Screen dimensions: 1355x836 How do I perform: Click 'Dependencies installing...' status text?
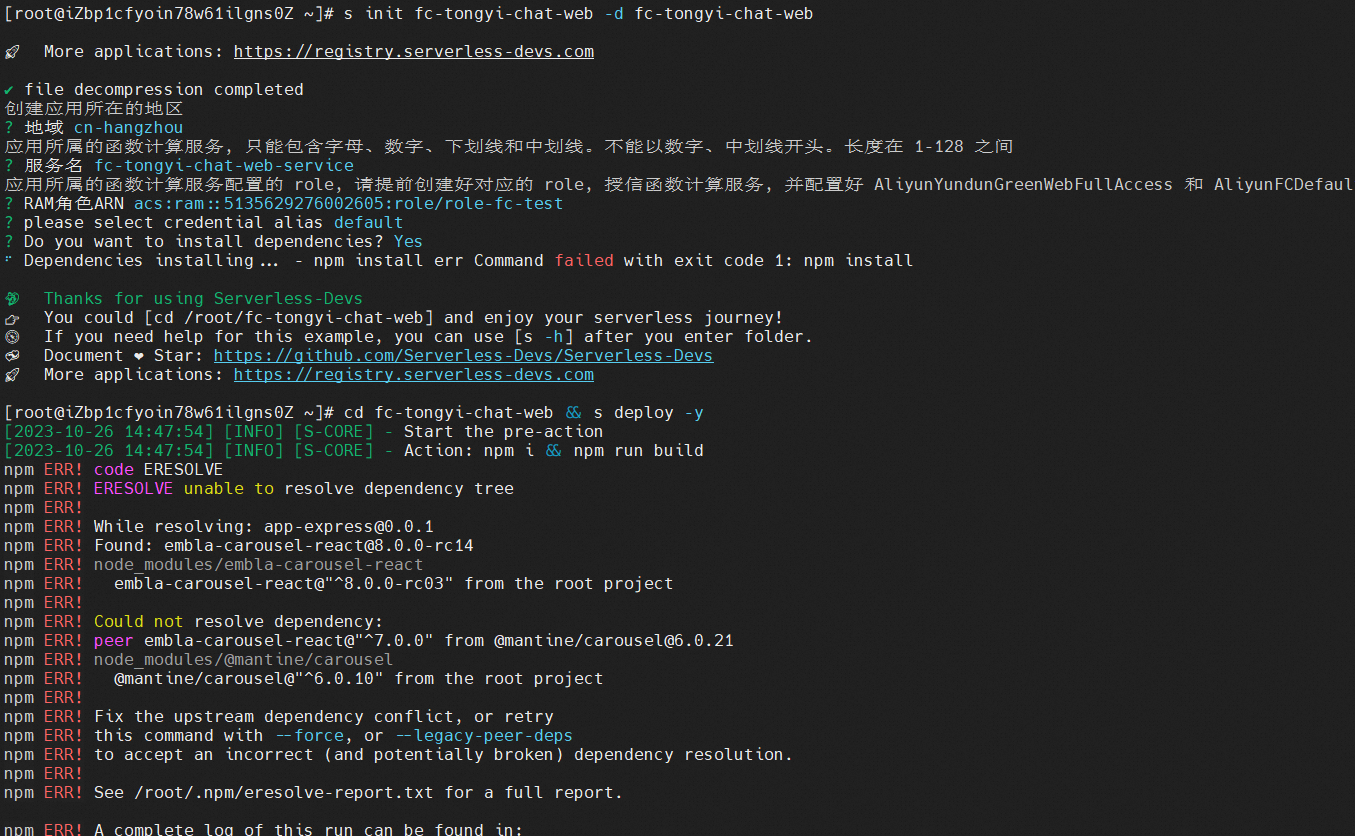(151, 261)
